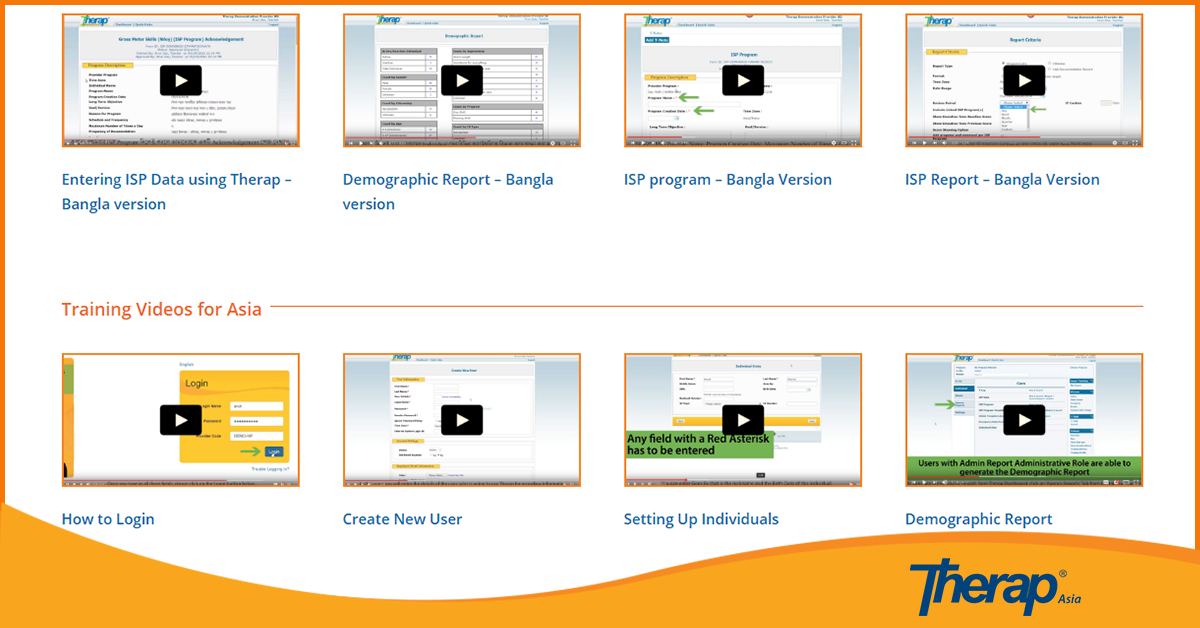The width and height of the screenshot is (1200, 628).
Task: Open 'Entering ISP Data using Therap' link
Action: pos(177,192)
